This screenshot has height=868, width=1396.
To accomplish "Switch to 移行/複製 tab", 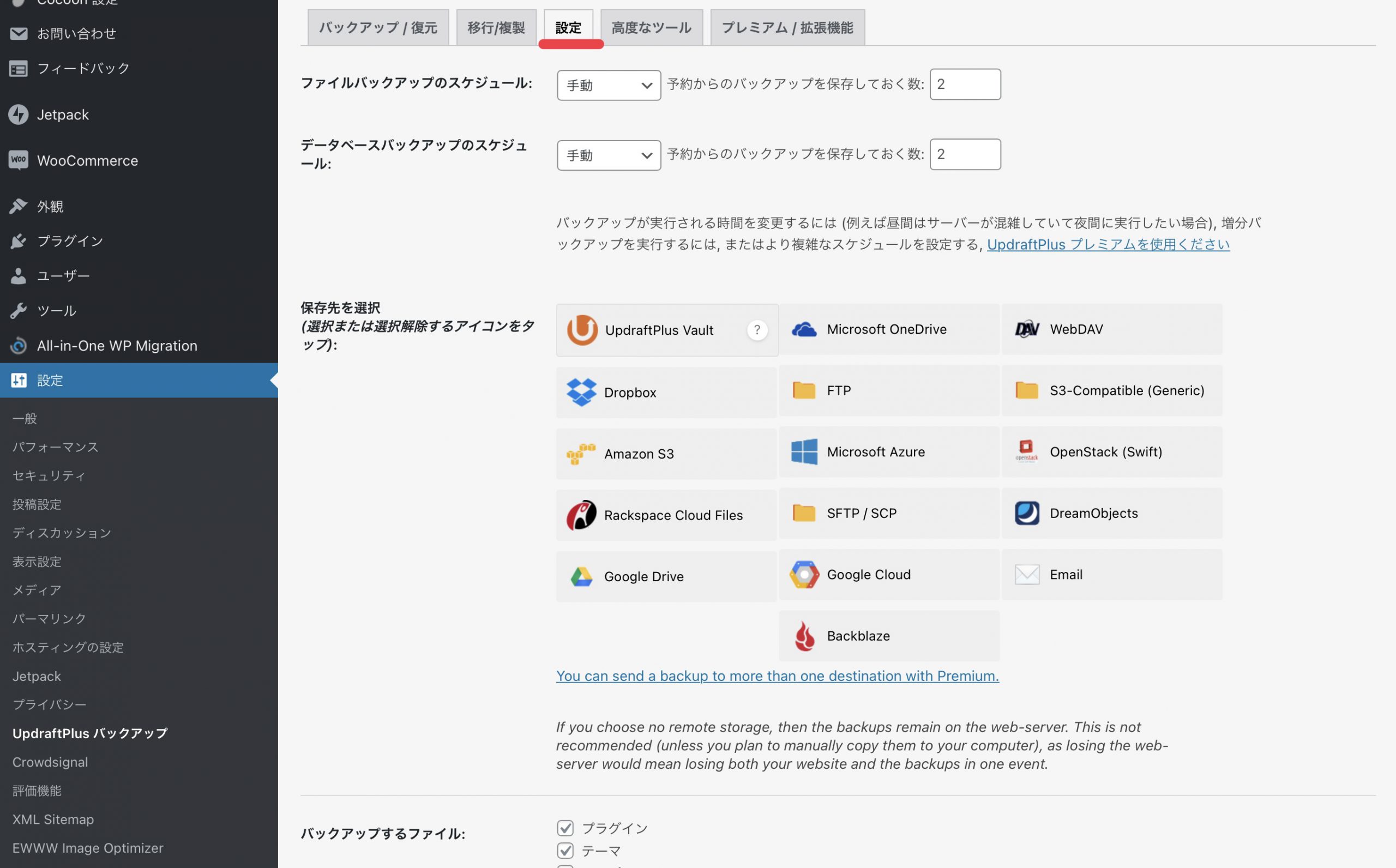I will click(x=496, y=28).
